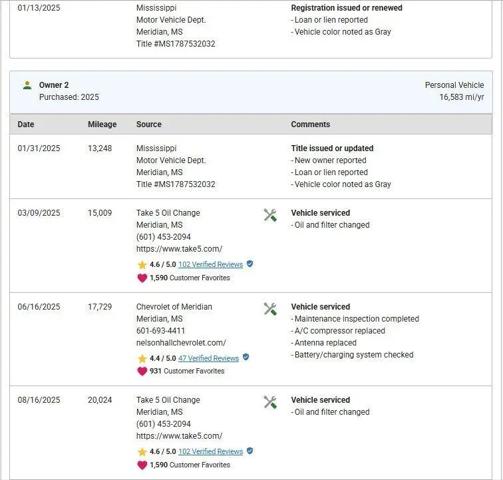
Task: Click the Mileage column header
Action: click(x=102, y=124)
